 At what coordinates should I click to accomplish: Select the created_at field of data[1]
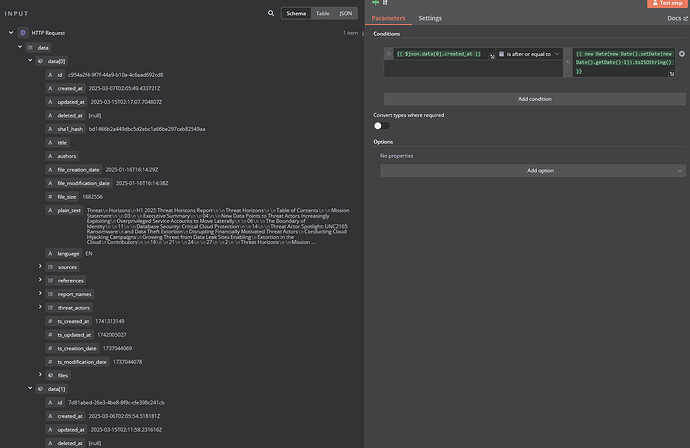[66, 416]
